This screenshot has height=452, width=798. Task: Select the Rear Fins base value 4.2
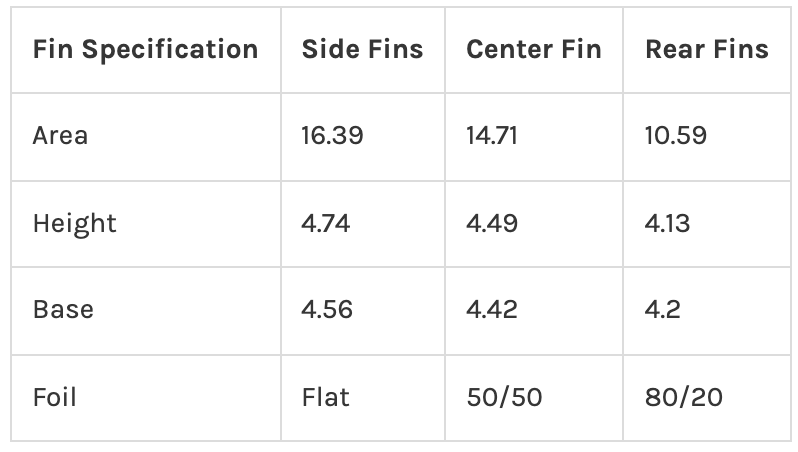(x=663, y=309)
